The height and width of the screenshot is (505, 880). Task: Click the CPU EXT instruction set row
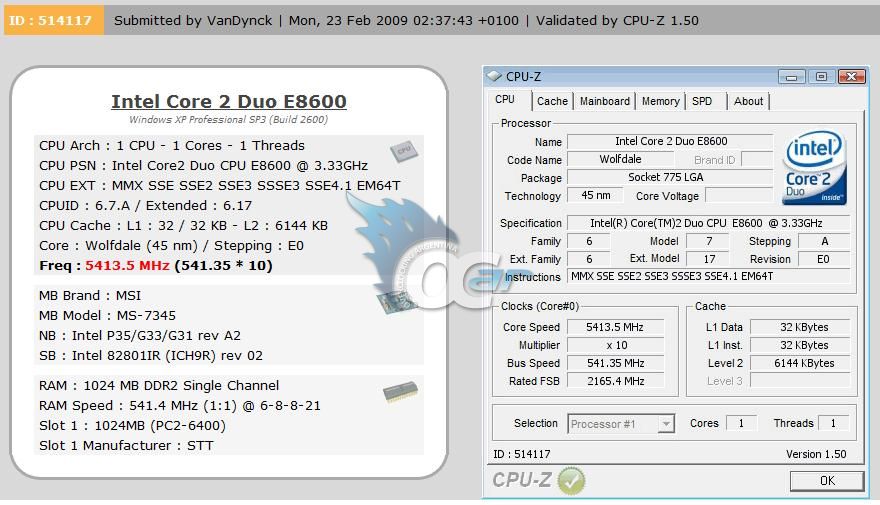click(x=219, y=185)
